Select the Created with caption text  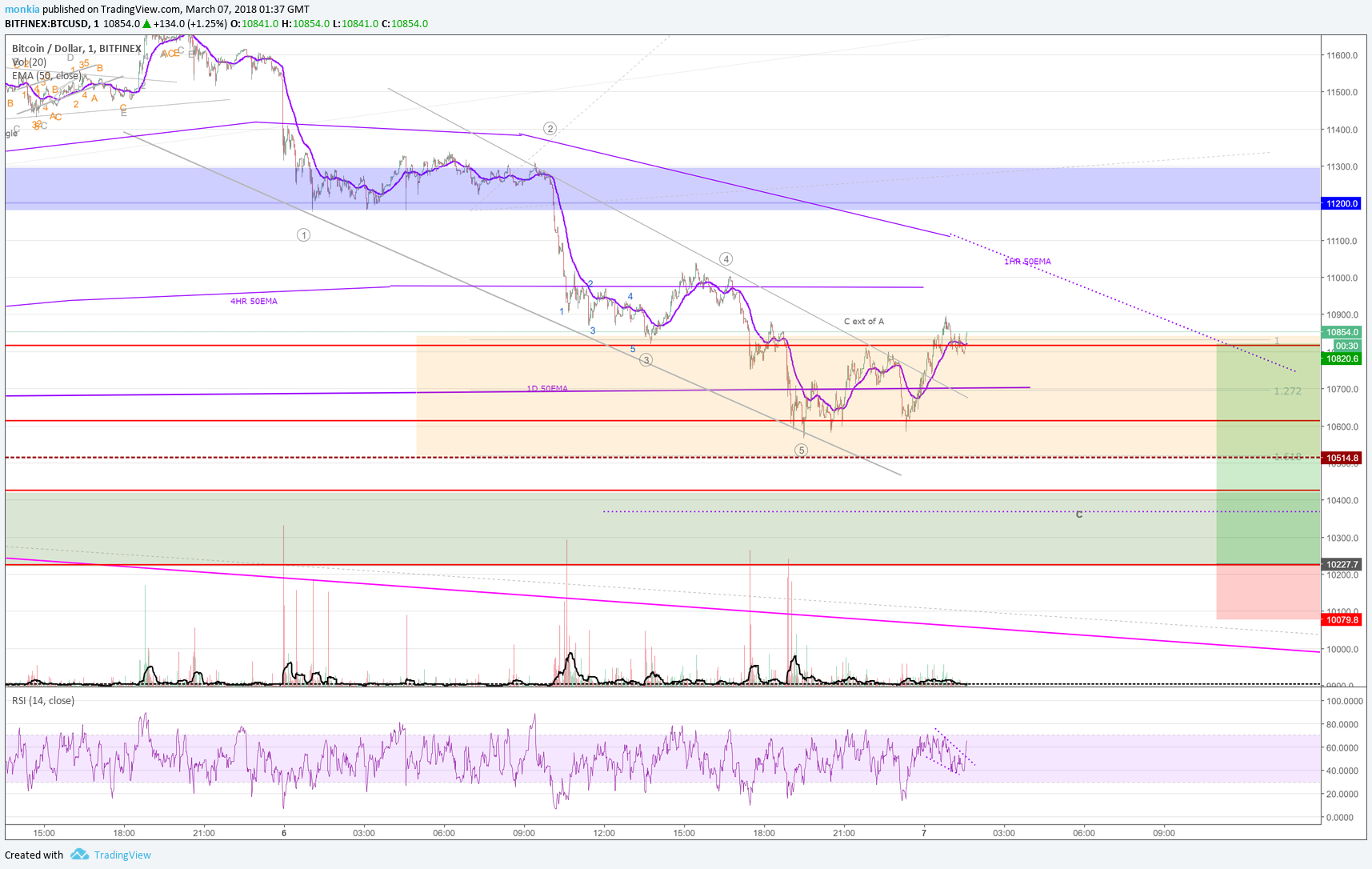click(34, 855)
